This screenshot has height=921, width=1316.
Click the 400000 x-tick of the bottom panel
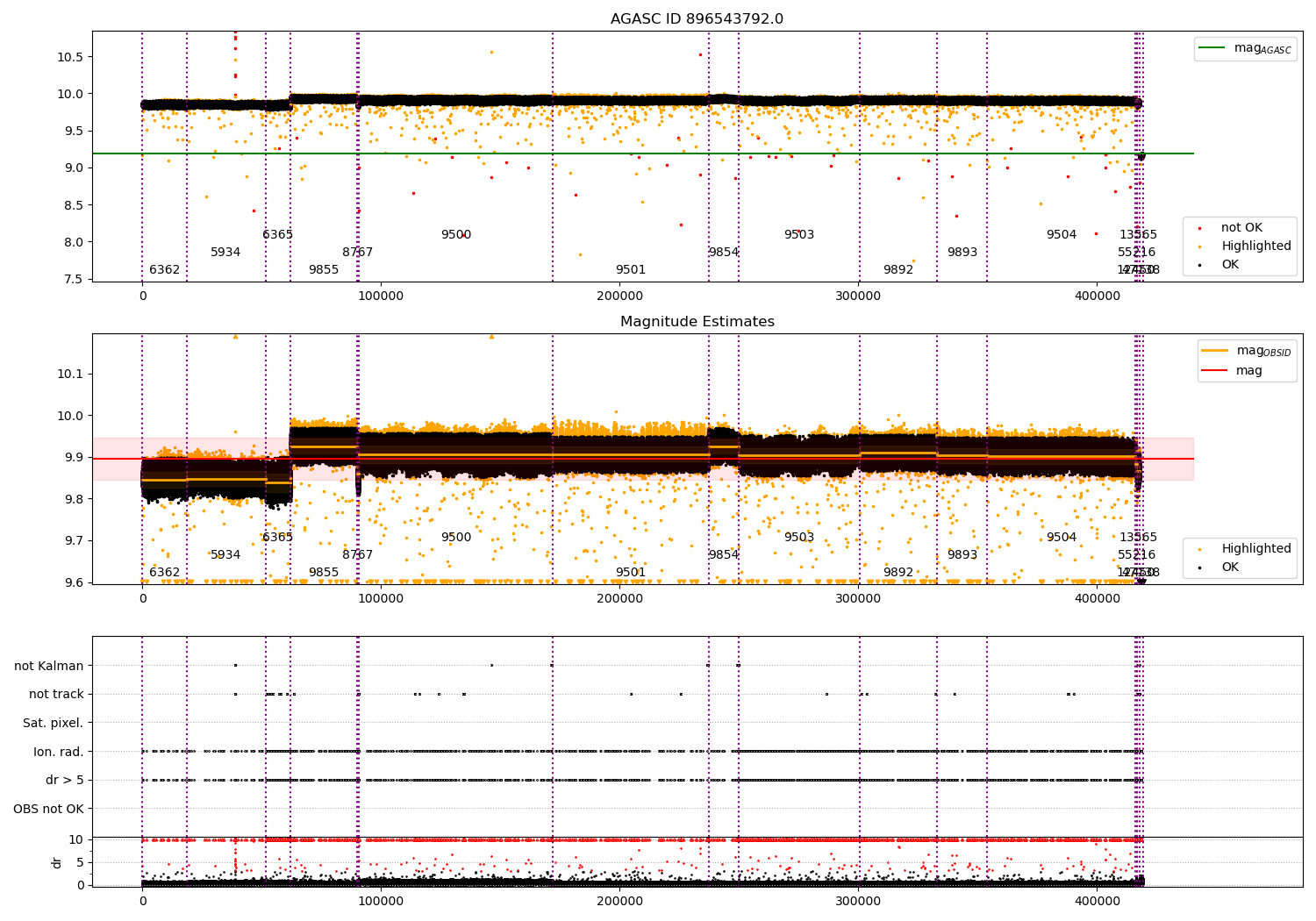tap(1097, 901)
